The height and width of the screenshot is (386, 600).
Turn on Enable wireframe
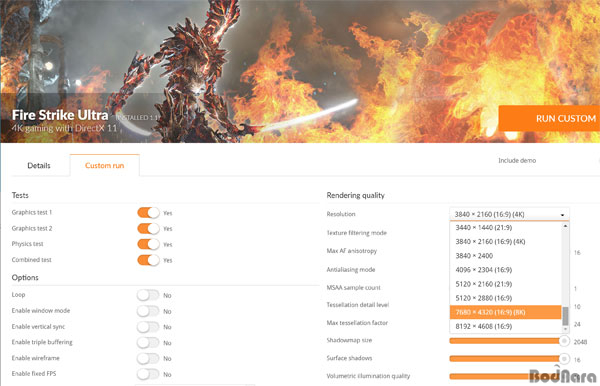click(148, 358)
